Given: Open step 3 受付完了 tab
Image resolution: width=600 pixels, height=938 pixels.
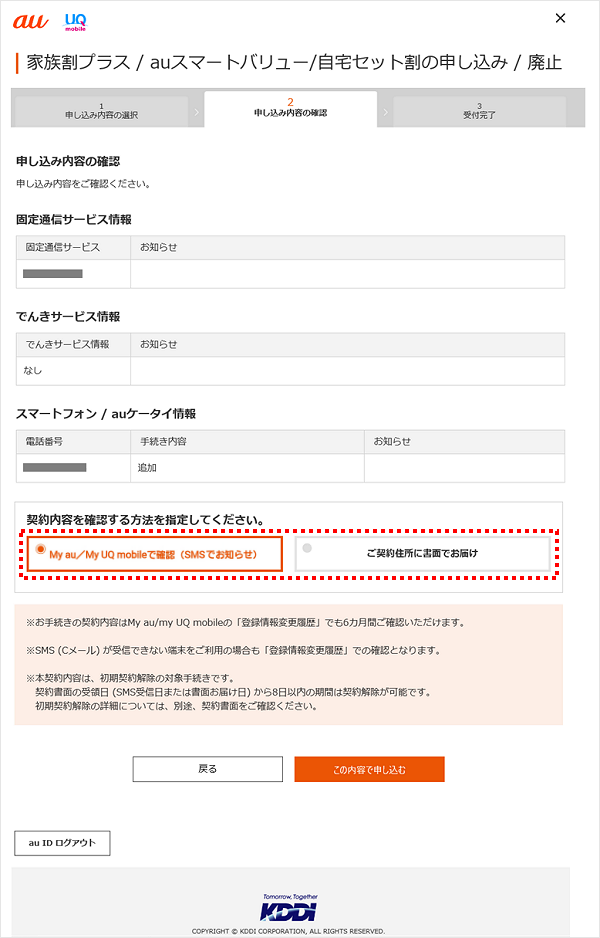Looking at the screenshot, I should tap(479, 111).
